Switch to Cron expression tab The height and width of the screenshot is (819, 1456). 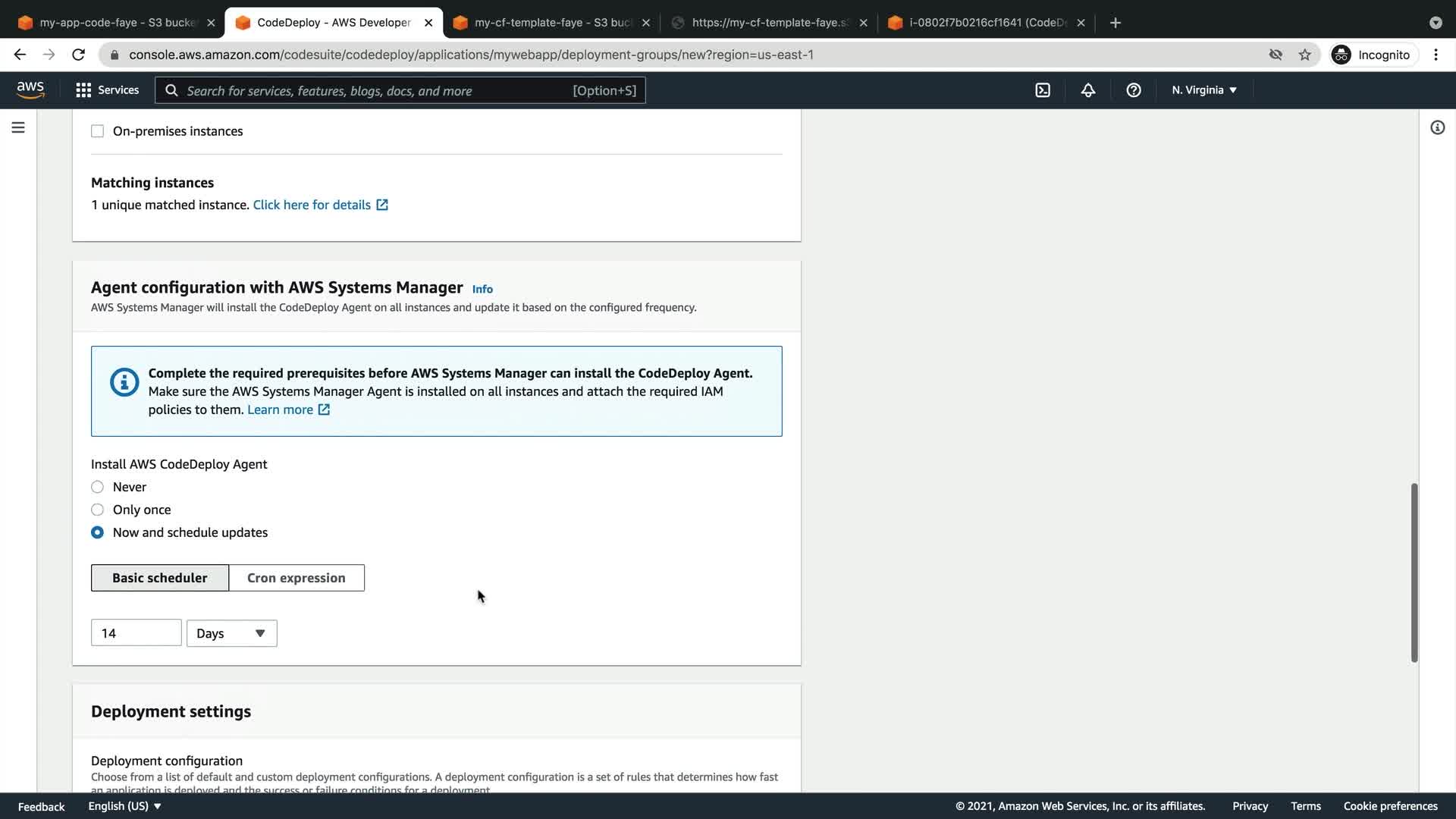296,578
